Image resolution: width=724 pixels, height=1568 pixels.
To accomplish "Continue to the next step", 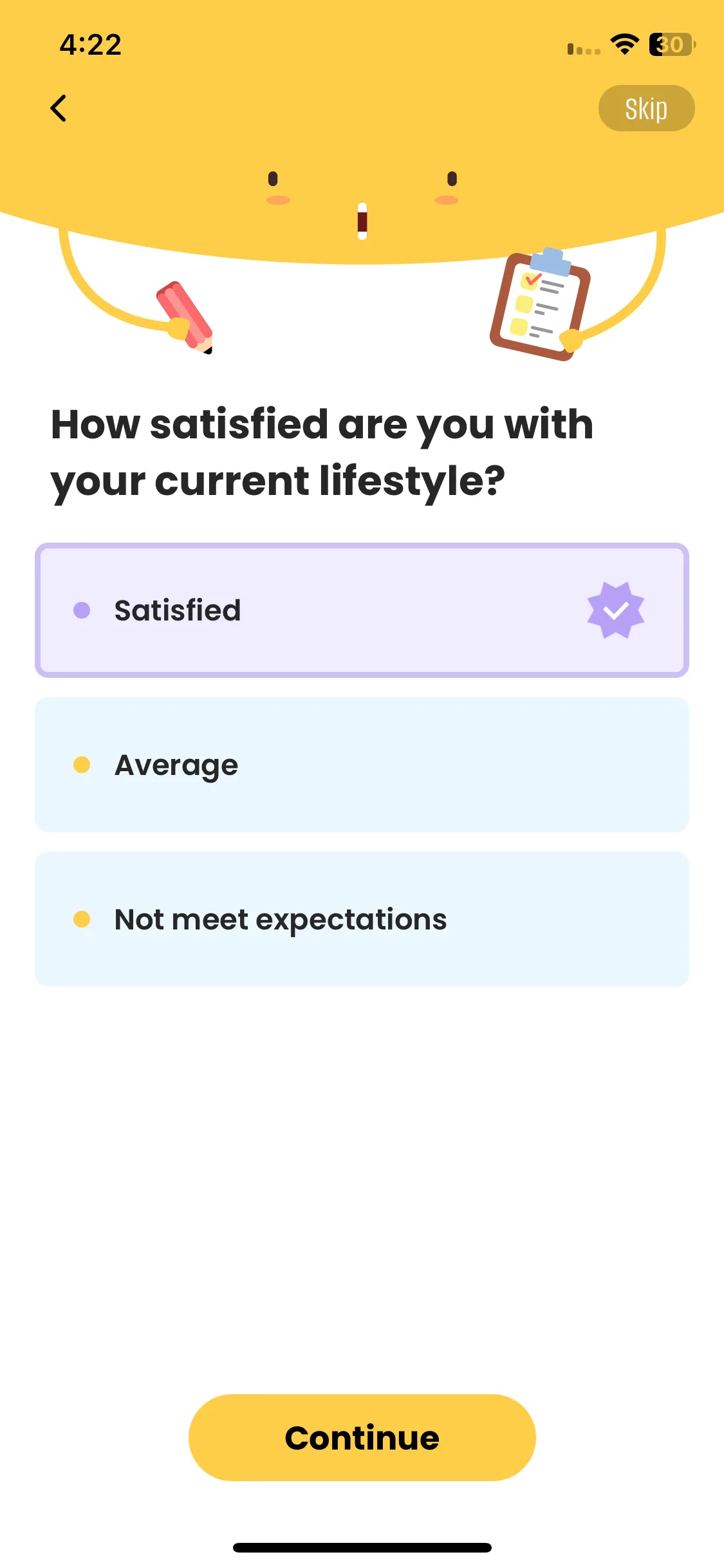I will 362,1437.
